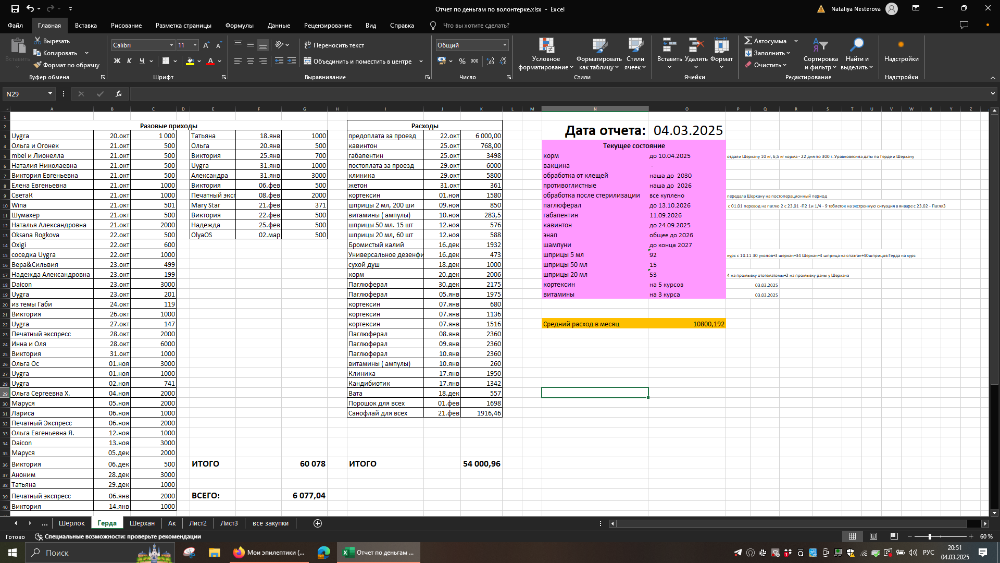Viewport: 1000px width, 563px height.
Task: Open the Conditional Formatting menu
Action: [546, 50]
